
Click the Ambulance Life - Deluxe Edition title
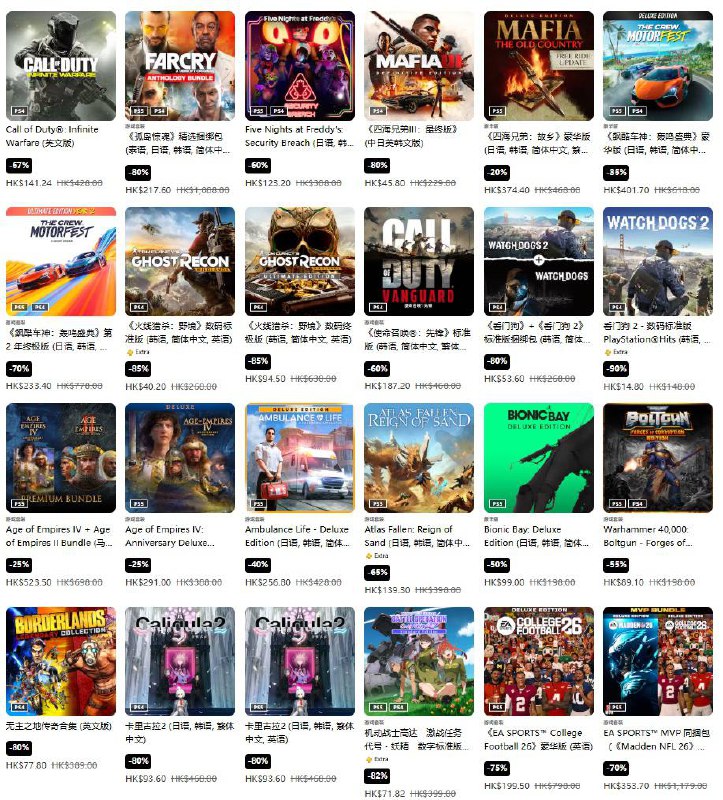[297, 536]
